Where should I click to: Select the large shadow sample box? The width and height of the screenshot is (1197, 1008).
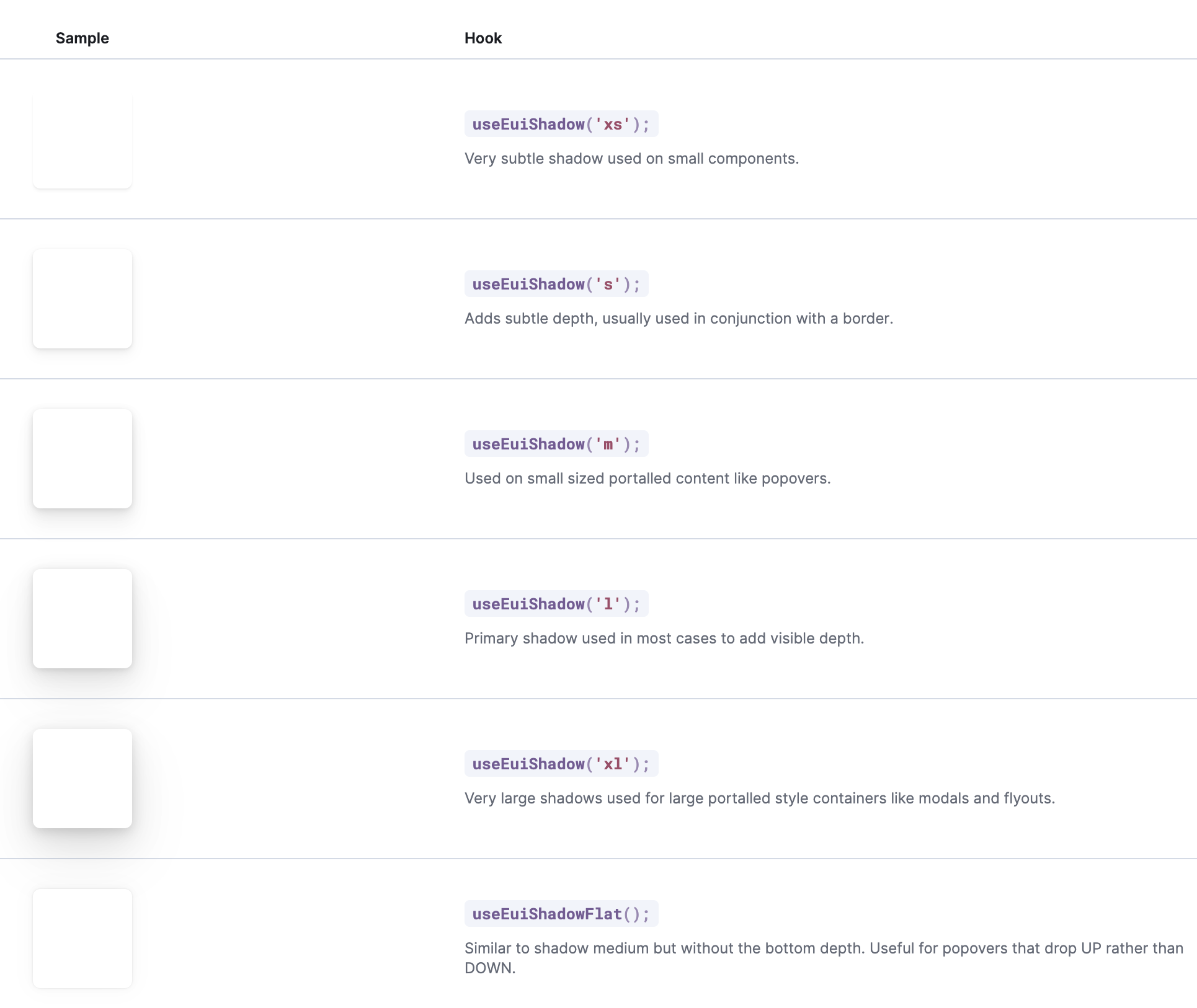82,618
